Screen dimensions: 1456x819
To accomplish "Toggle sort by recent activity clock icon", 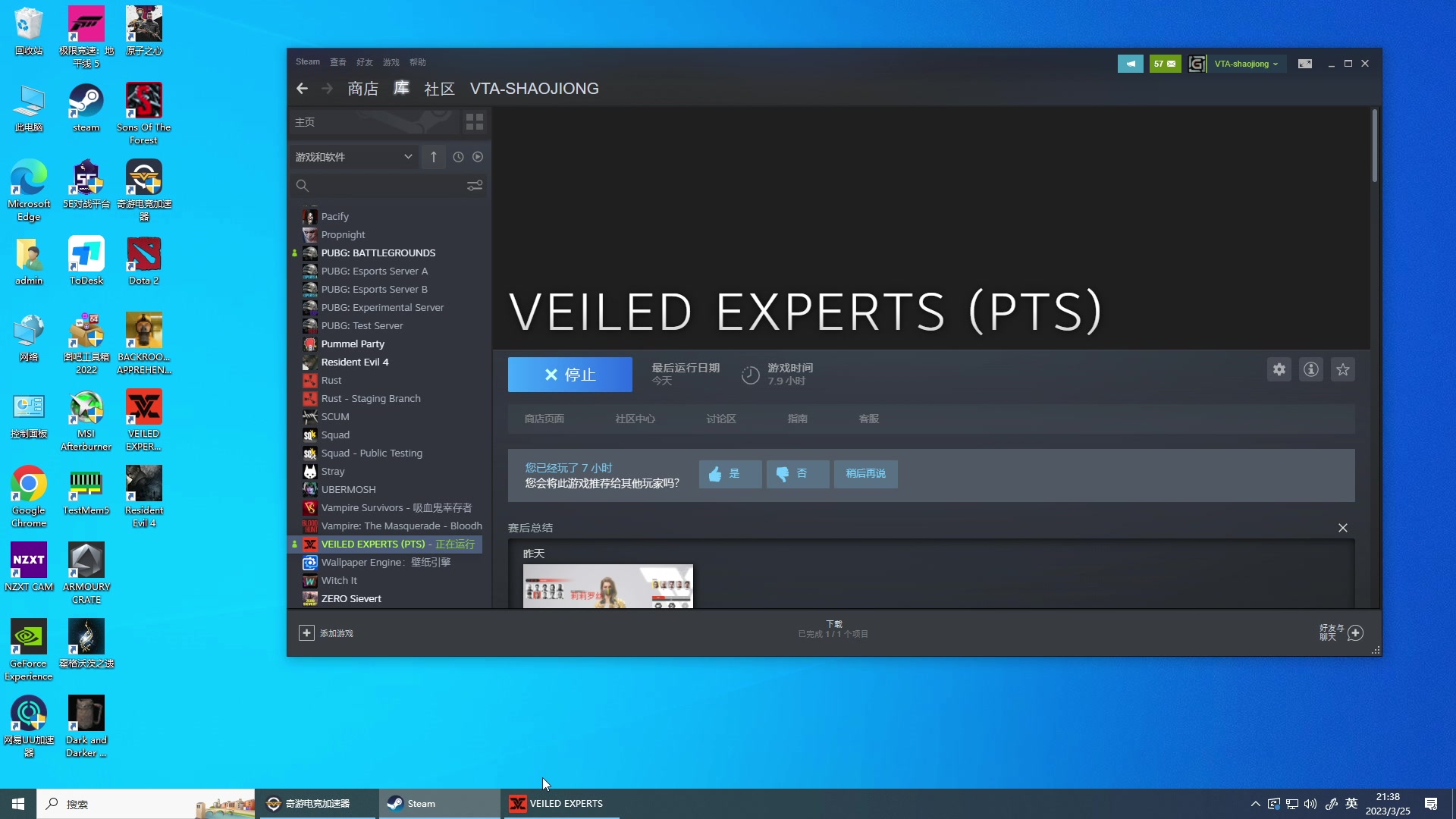I will (x=458, y=157).
